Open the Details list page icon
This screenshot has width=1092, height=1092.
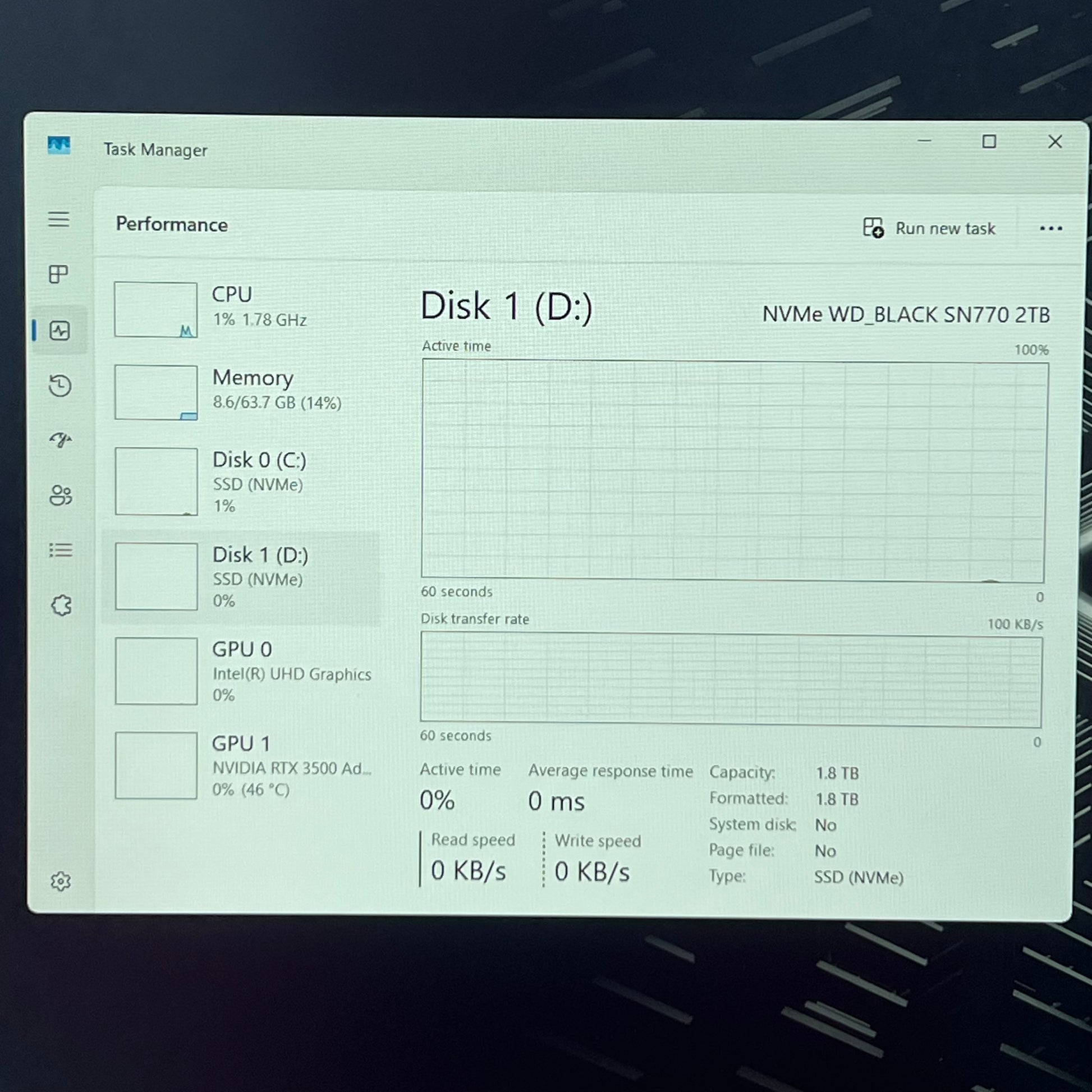[61, 550]
